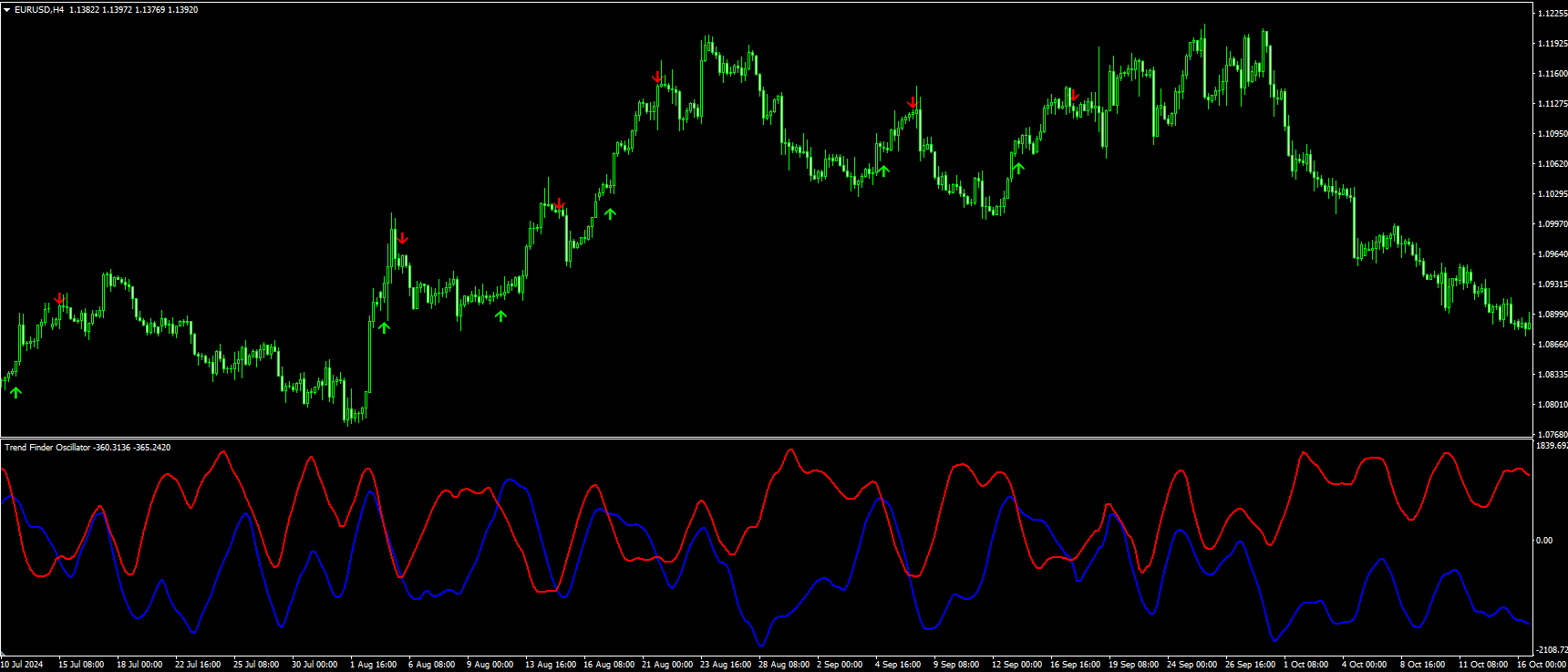The image size is (1568, 672).
Task: Select the Trend Finder Oscillator label
Action: coord(47,448)
